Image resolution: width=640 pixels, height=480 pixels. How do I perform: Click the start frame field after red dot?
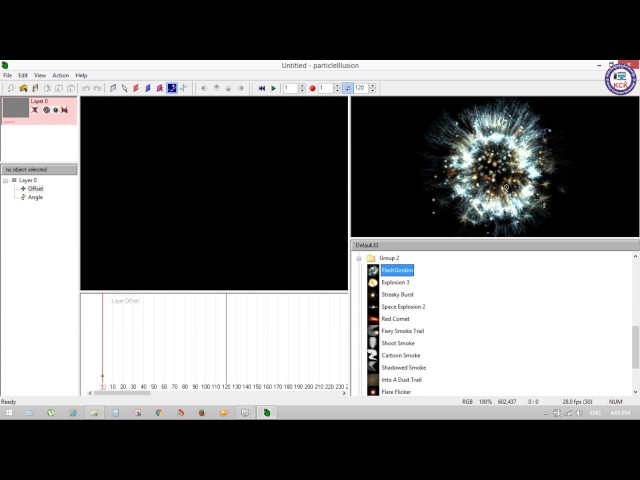point(326,88)
